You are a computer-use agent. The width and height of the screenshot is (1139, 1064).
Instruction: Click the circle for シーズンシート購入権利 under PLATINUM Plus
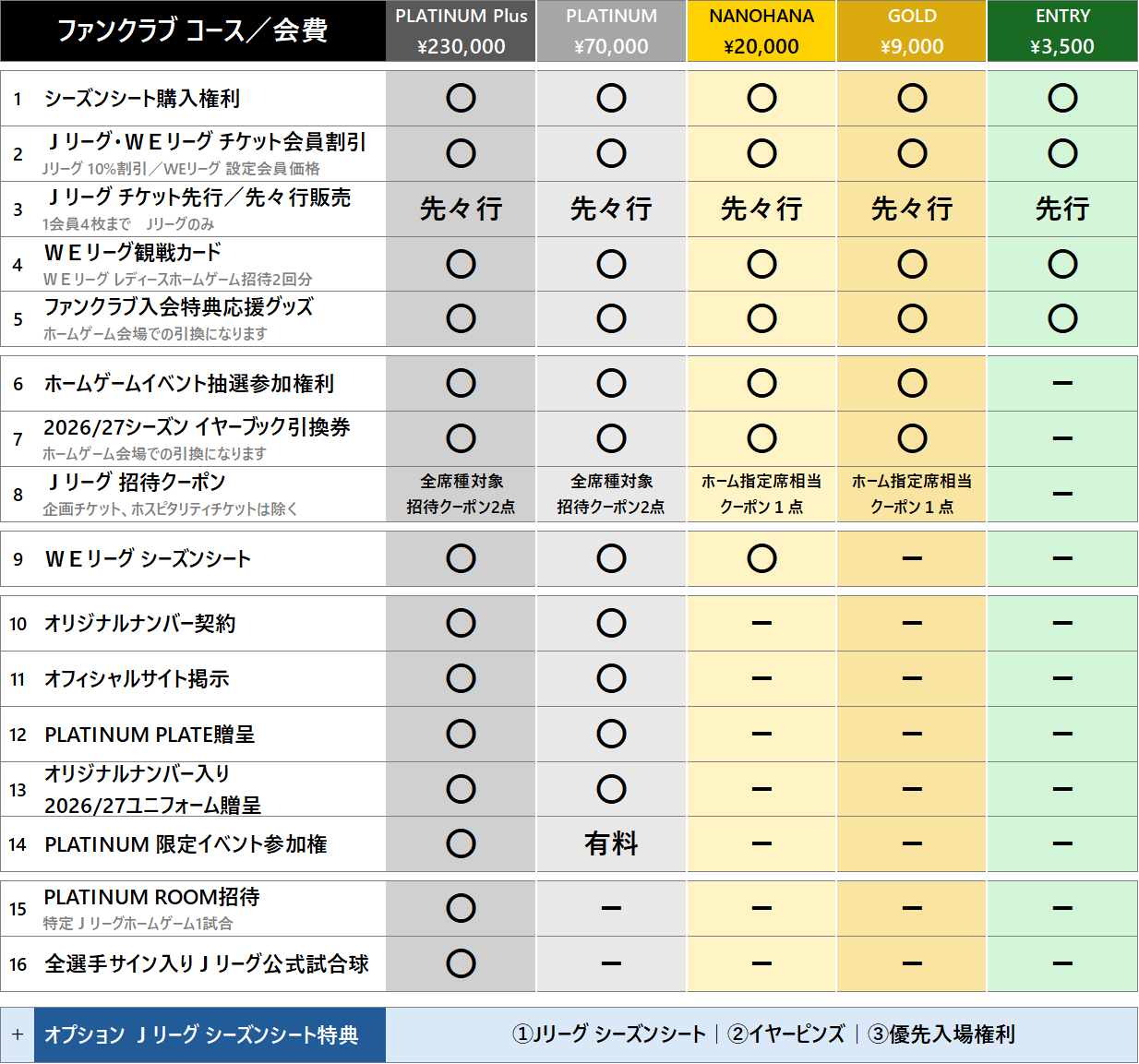tap(461, 98)
